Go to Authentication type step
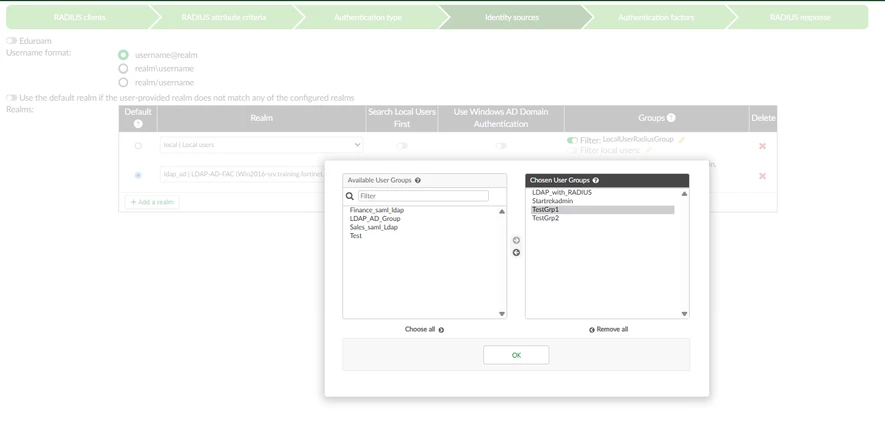 coord(367,17)
